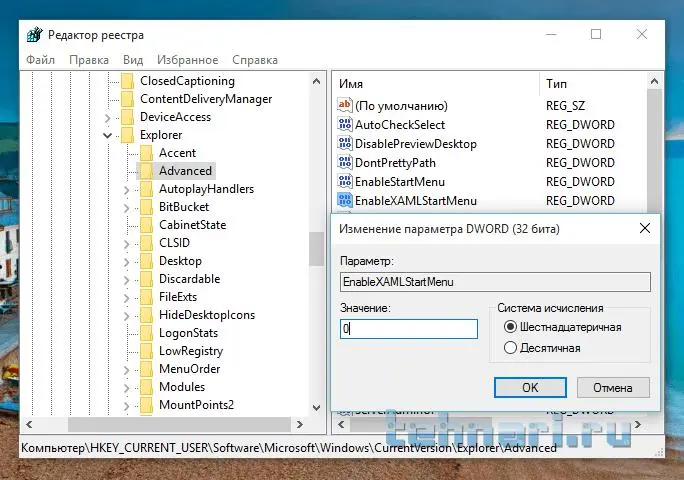Expand the Discardable tree node

pyautogui.click(x=127, y=280)
